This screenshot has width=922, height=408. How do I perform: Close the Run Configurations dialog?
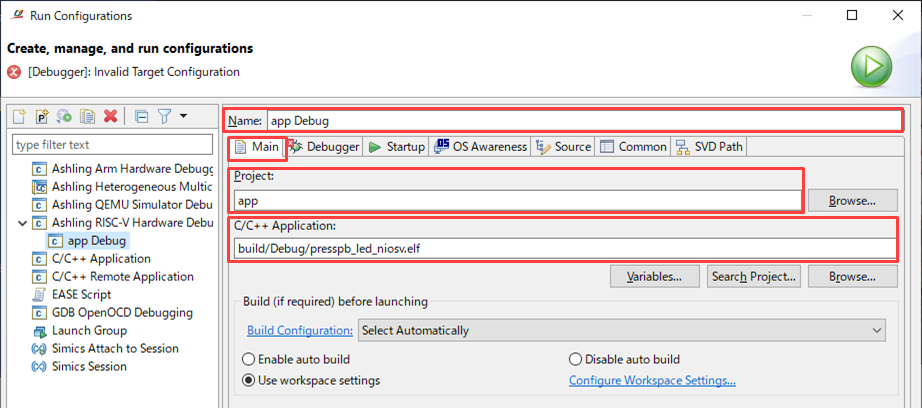897,15
